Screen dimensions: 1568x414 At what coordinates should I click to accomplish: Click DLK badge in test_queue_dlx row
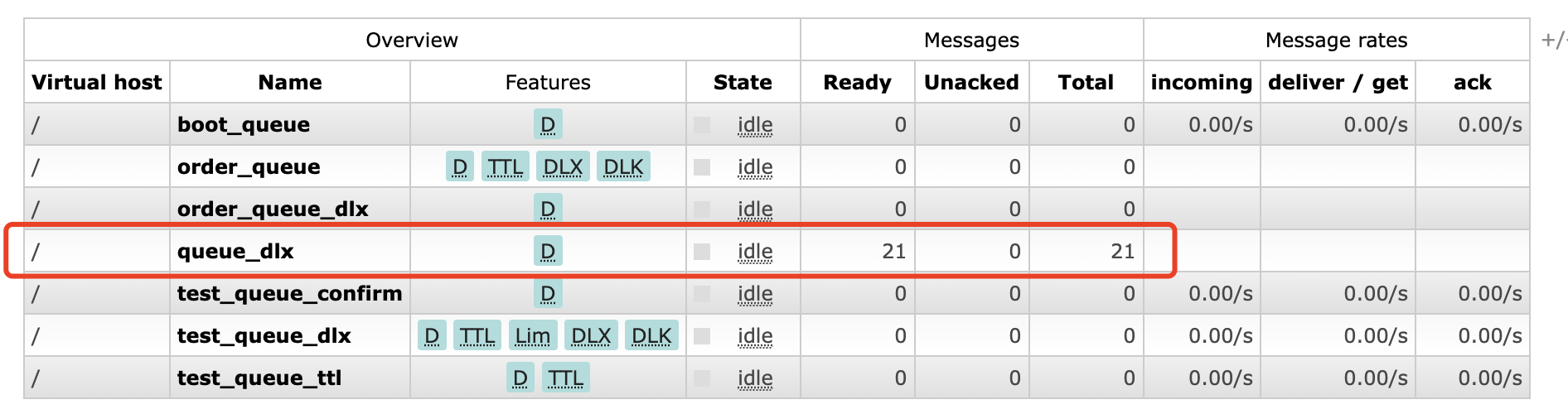pos(651,336)
